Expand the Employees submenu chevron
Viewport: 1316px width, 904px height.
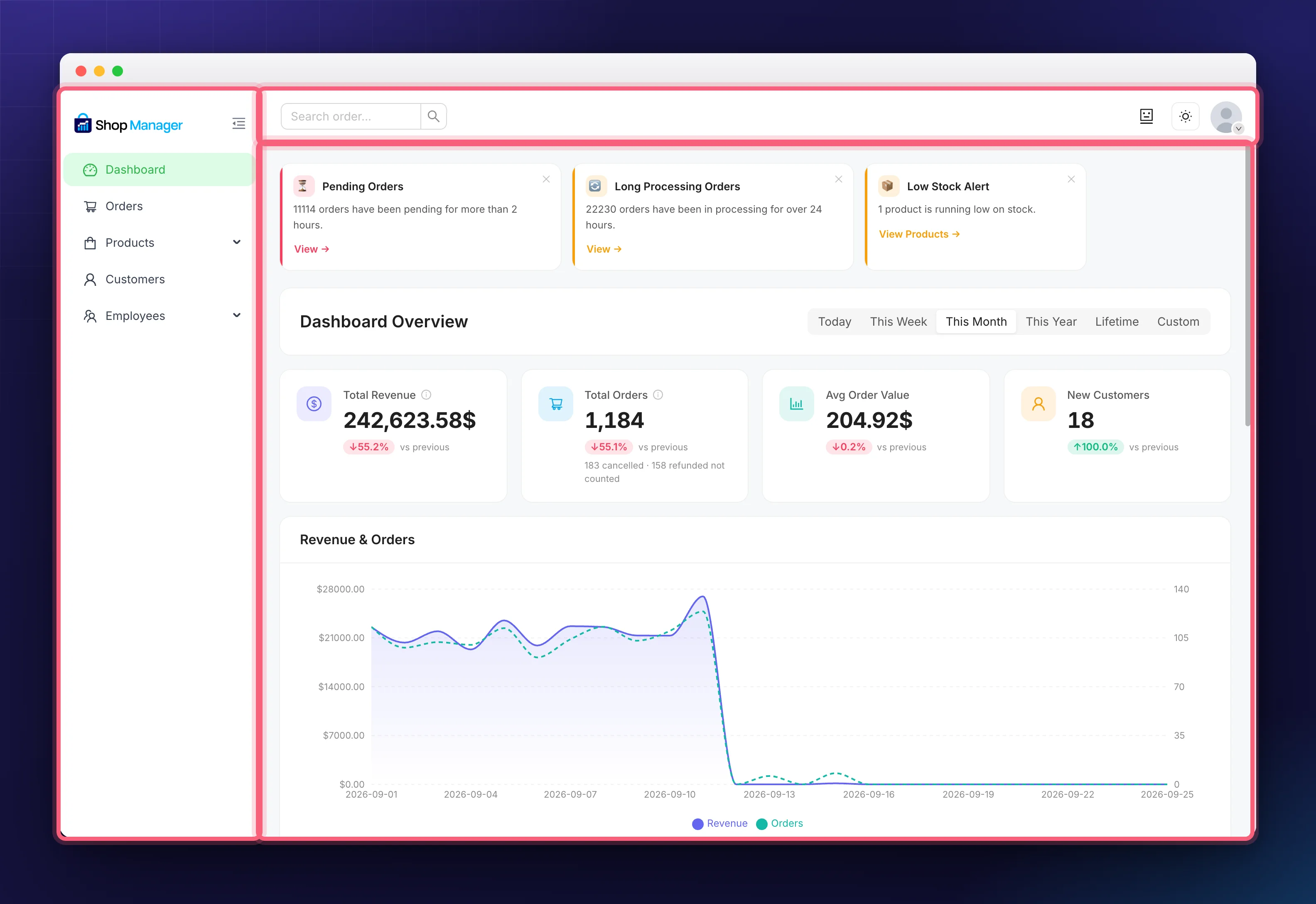tap(237, 315)
